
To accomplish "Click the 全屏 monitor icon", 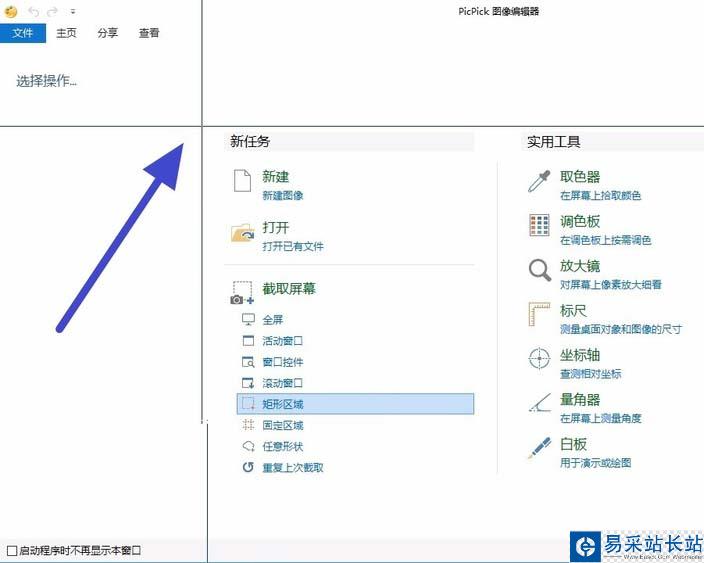I will tap(248, 319).
